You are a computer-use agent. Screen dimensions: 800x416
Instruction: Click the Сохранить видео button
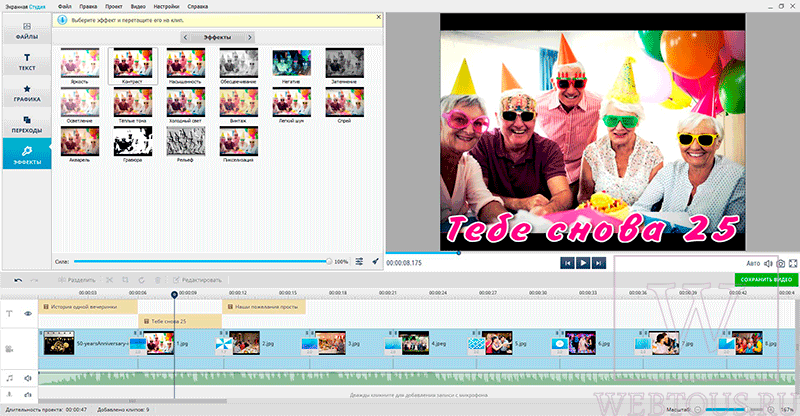[766, 279]
